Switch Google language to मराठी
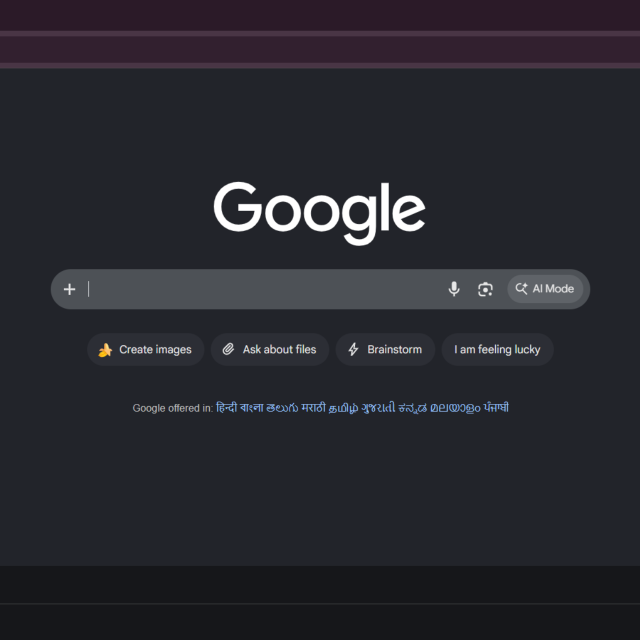 pyautogui.click(x=313, y=408)
